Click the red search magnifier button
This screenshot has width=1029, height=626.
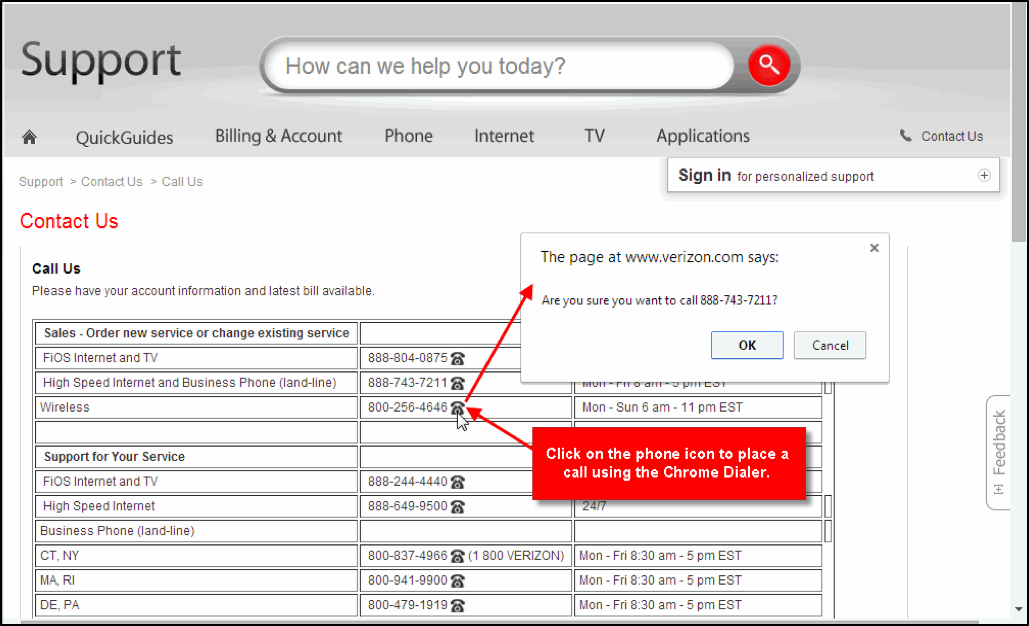pyautogui.click(x=768, y=65)
